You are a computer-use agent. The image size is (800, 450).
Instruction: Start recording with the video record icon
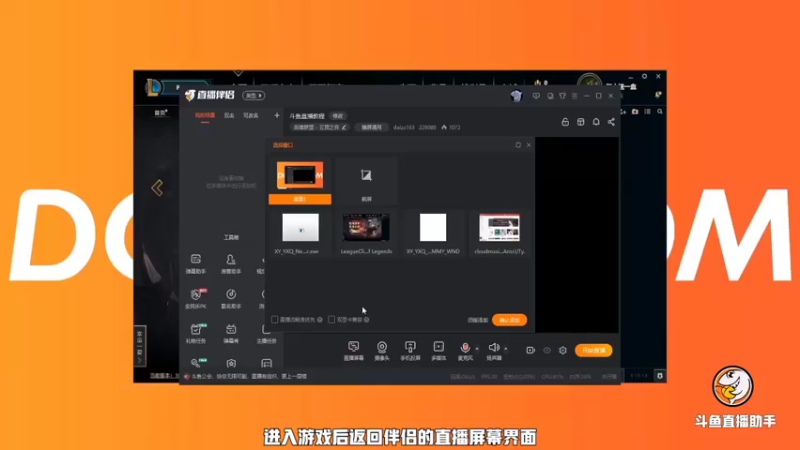pos(531,351)
